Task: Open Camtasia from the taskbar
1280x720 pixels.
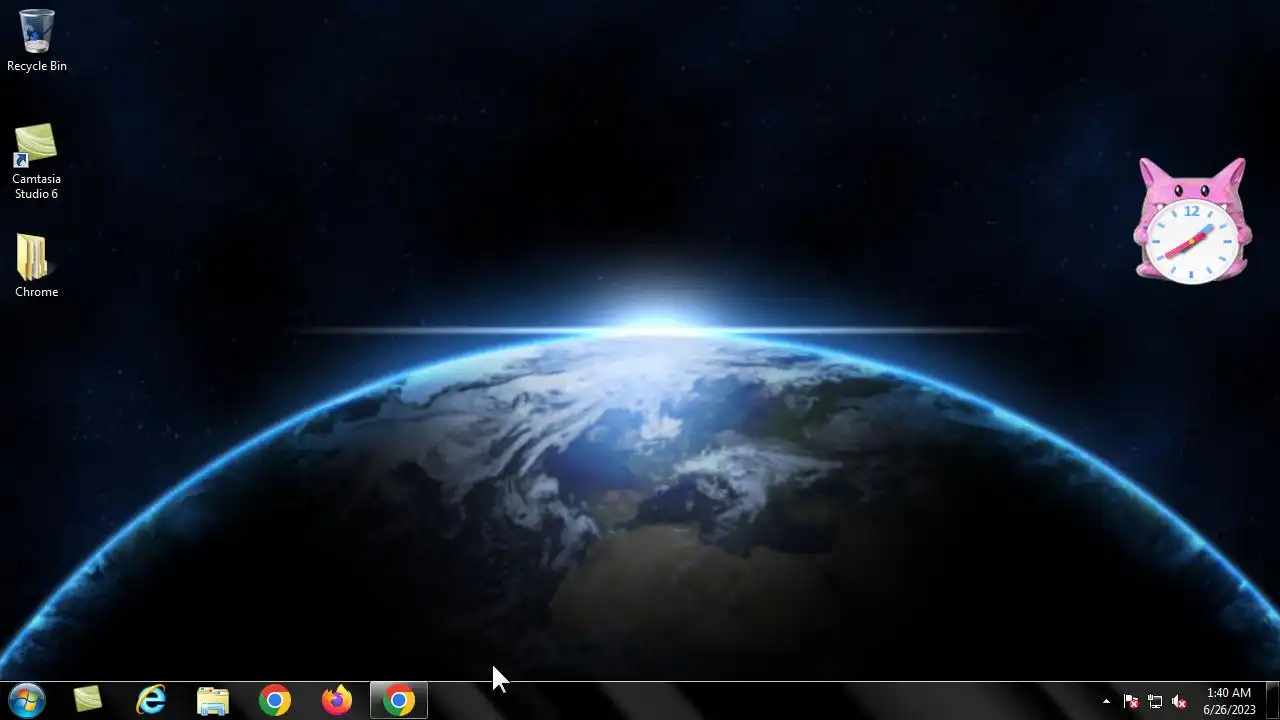Action: (88, 700)
